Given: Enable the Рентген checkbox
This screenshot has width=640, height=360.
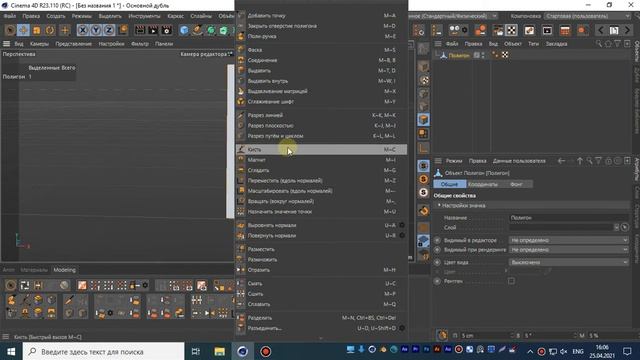Looking at the screenshot, I should tap(511, 281).
